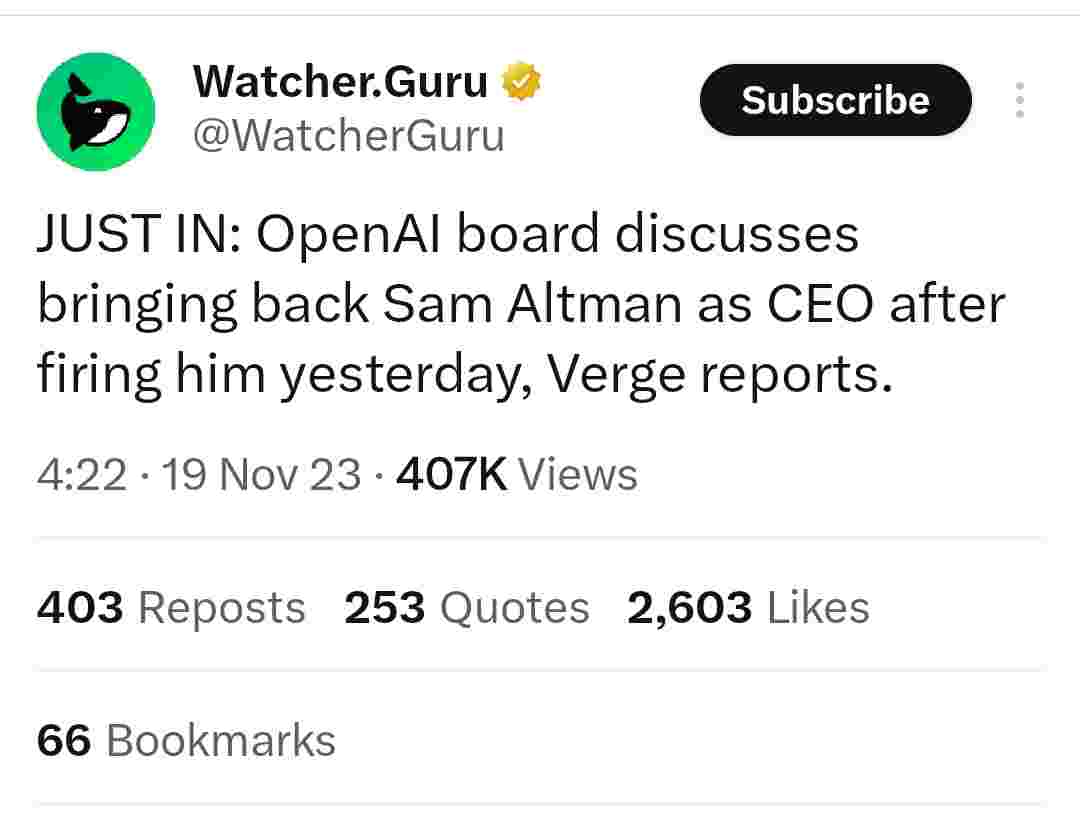
Task: Open the @WatcherGuru handle link
Action: [348, 135]
